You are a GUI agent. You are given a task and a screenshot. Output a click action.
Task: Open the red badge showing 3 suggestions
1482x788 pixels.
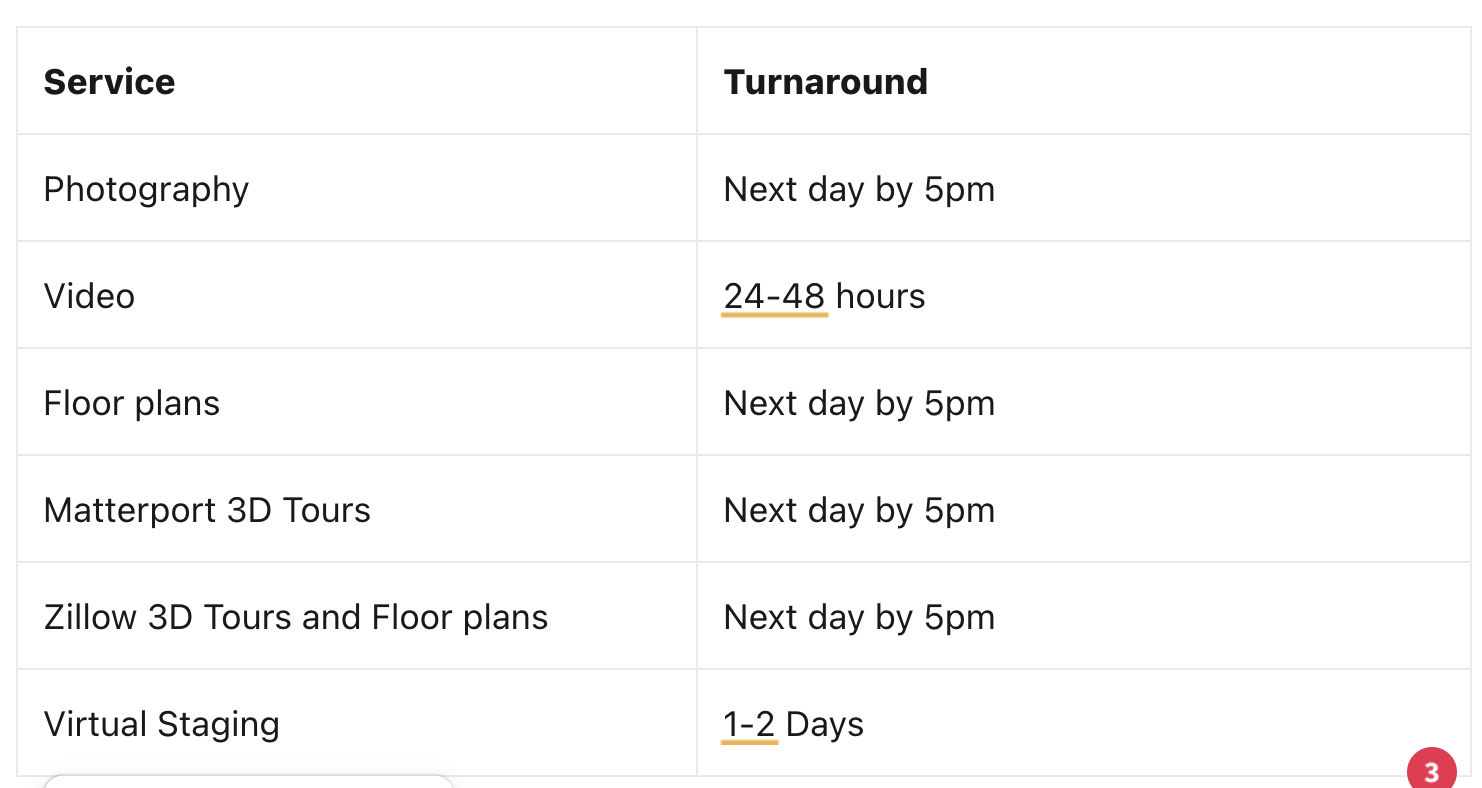coord(1431,771)
